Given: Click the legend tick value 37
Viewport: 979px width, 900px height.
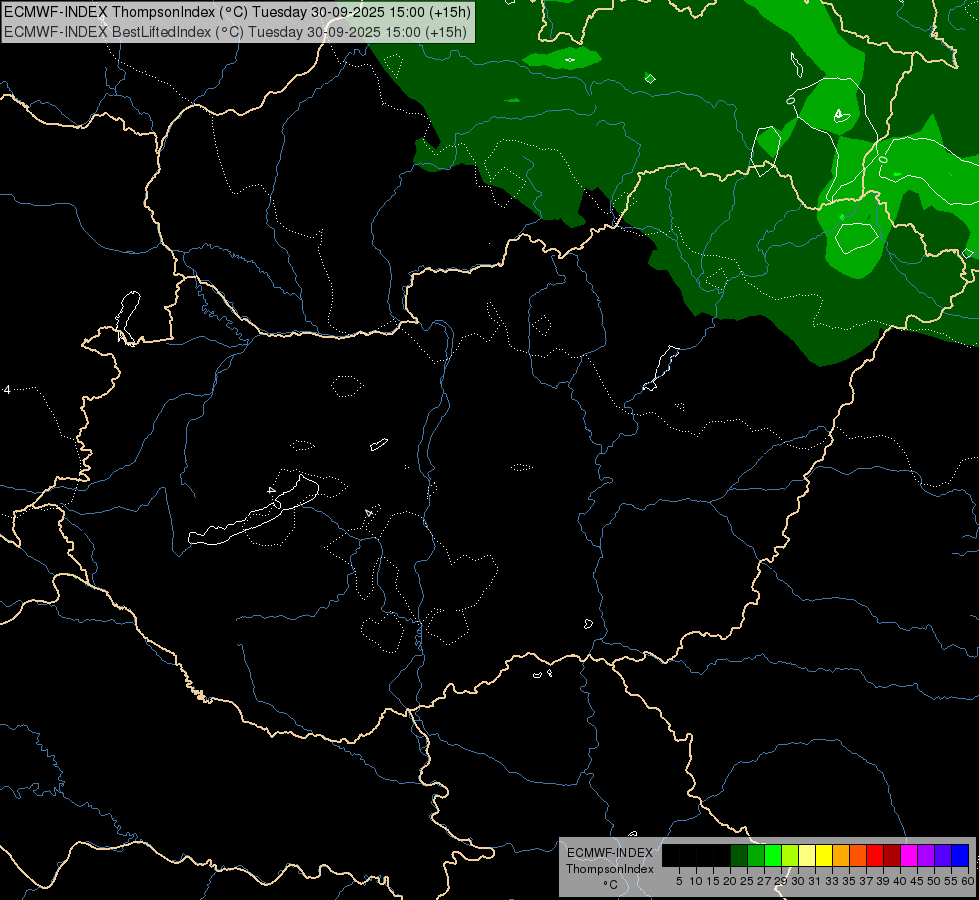Looking at the screenshot, I should (x=866, y=881).
